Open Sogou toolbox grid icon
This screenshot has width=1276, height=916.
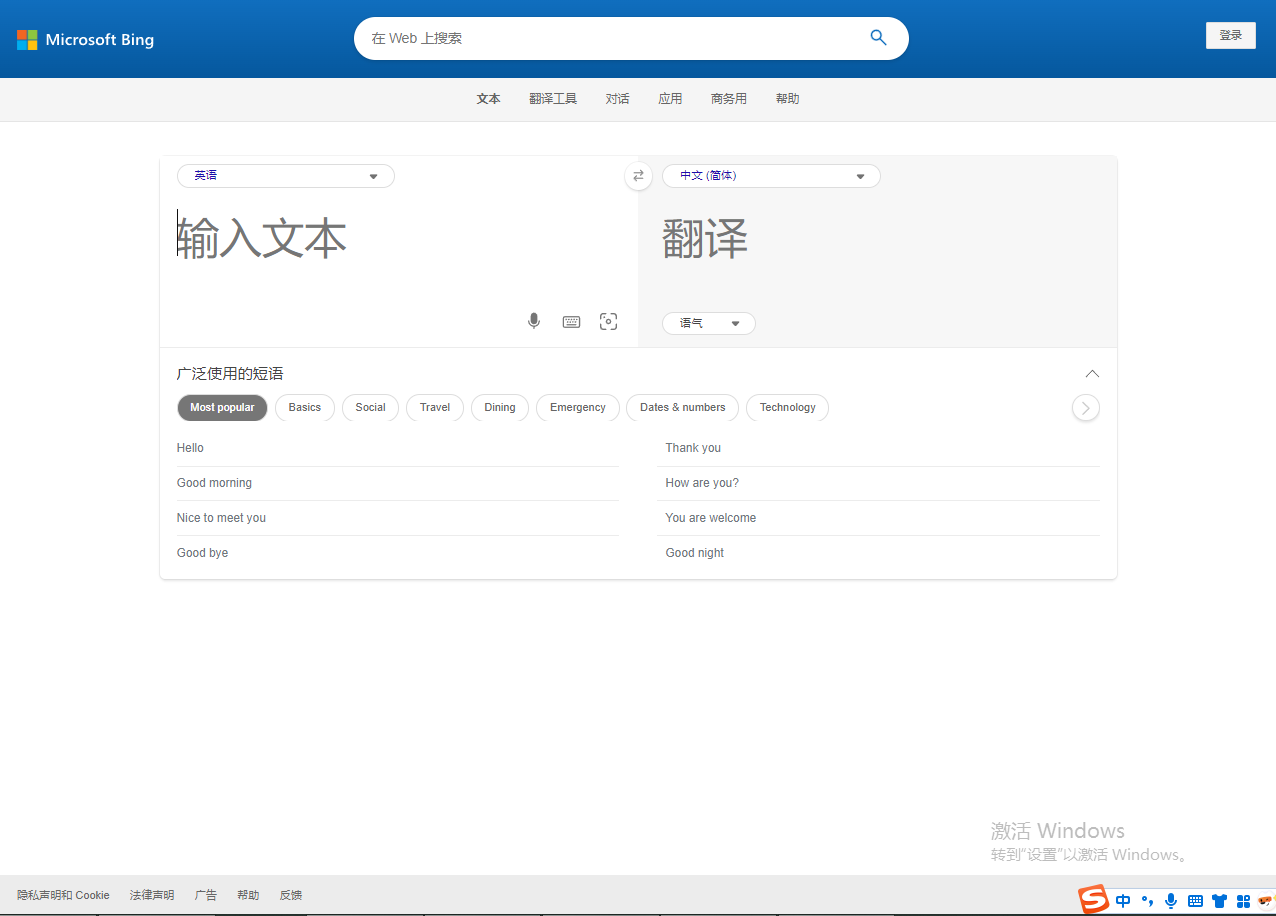click(x=1243, y=901)
